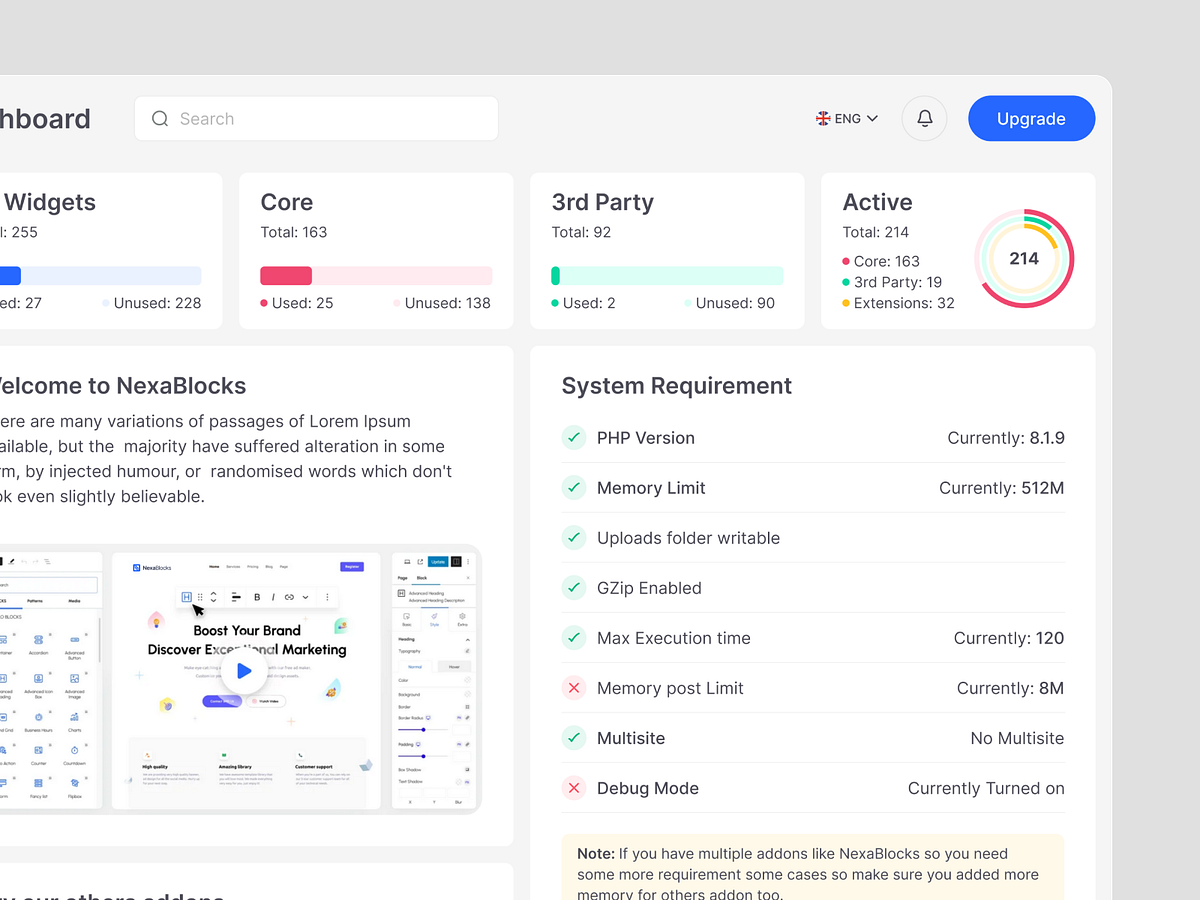The image size is (1200, 900).
Task: Click the Active donut chart showing 214
Action: coord(1024,259)
